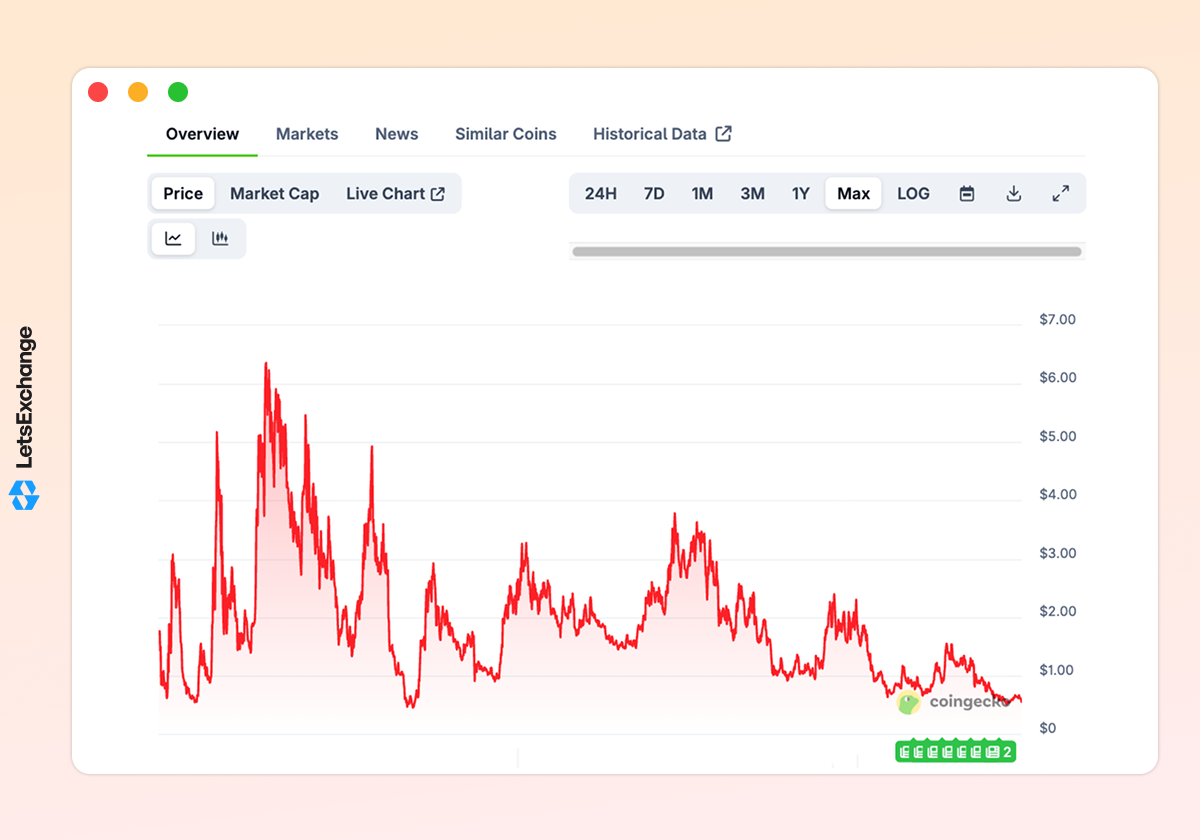This screenshot has height=840, width=1200.
Task: Click the LetsExchange logo icon
Action: [x=24, y=495]
